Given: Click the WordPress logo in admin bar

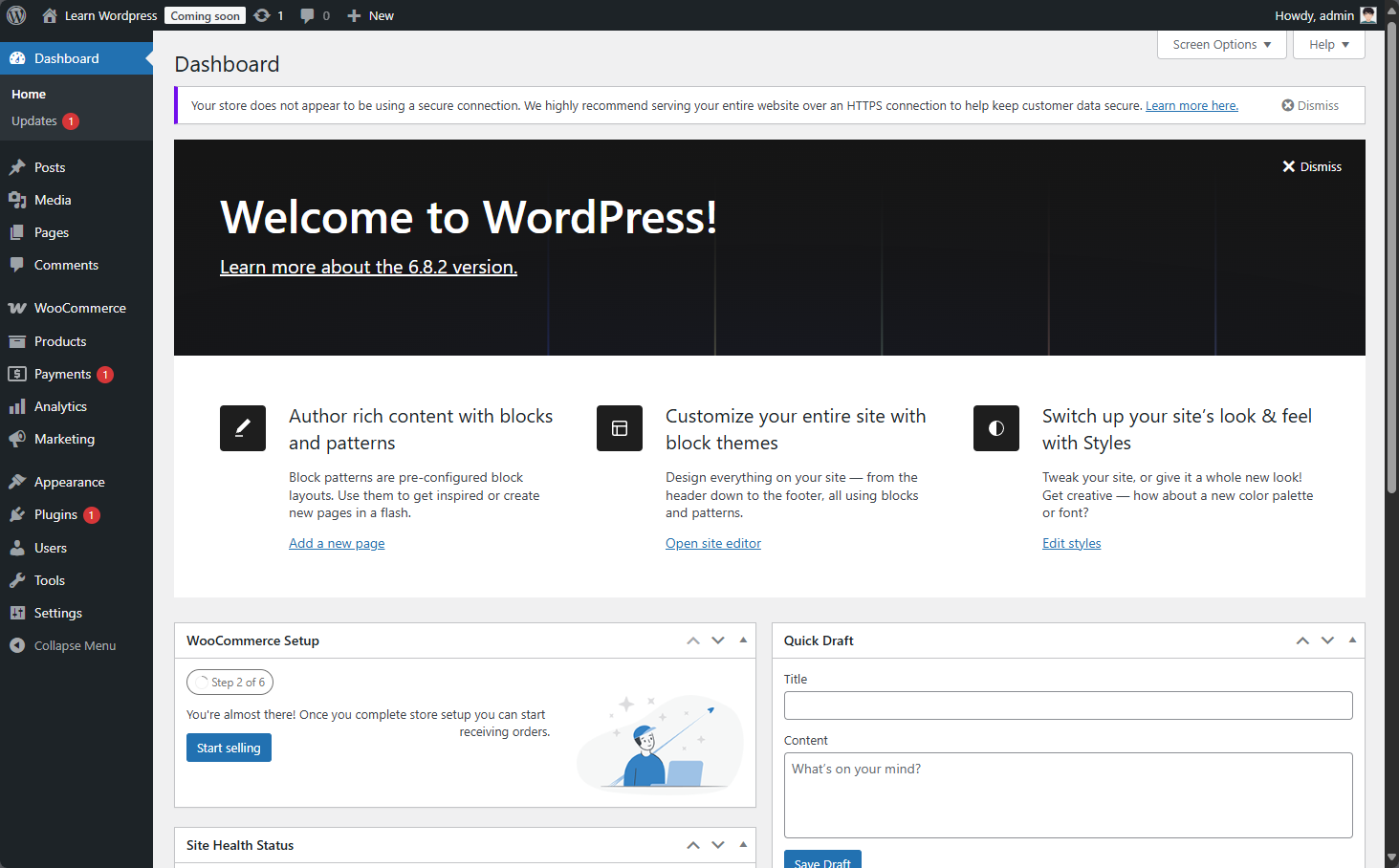Looking at the screenshot, I should pyautogui.click(x=16, y=15).
